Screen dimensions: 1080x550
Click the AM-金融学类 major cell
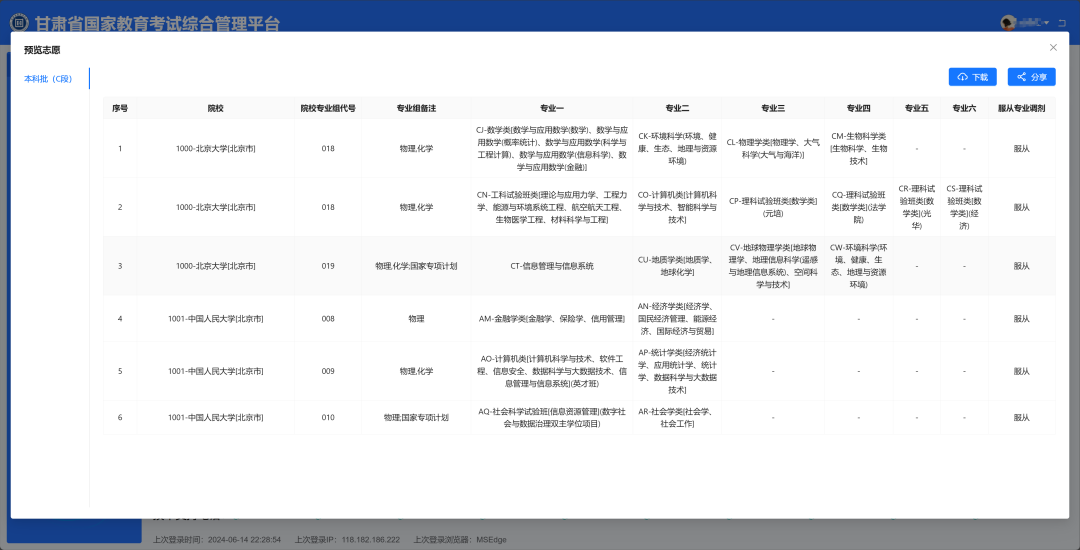[552, 319]
